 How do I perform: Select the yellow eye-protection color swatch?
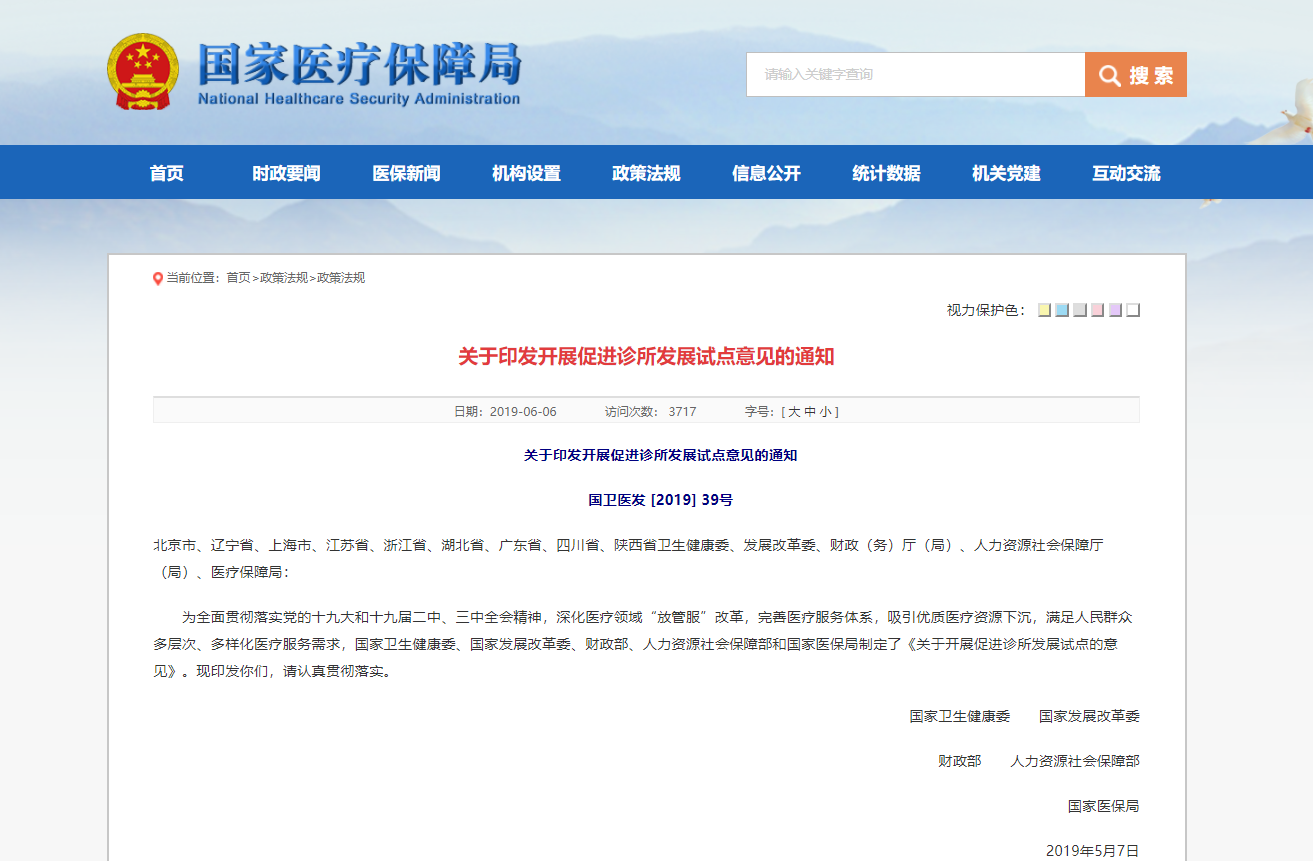1044,310
